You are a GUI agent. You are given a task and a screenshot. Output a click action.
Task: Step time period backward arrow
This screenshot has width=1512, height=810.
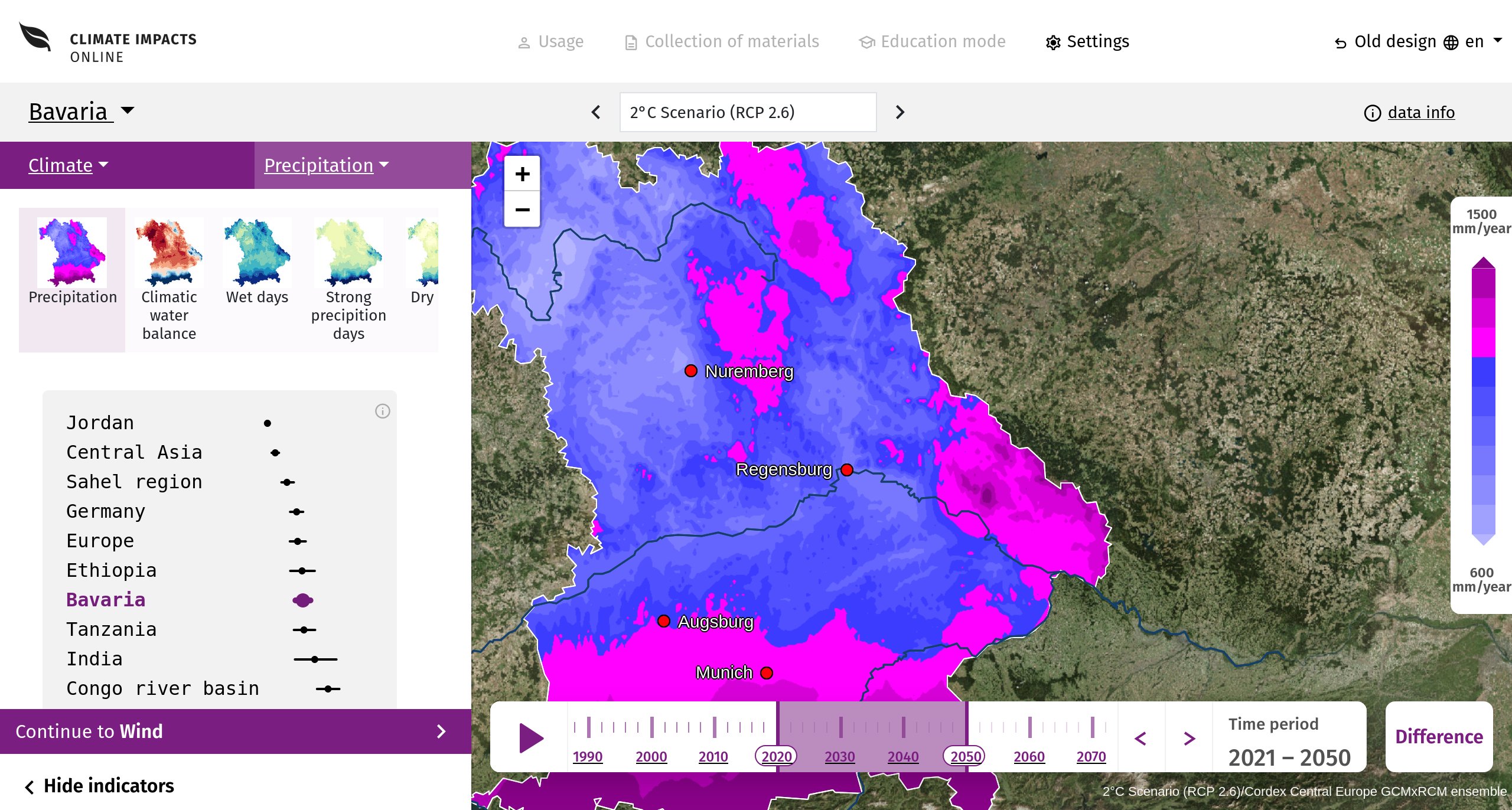1141,738
